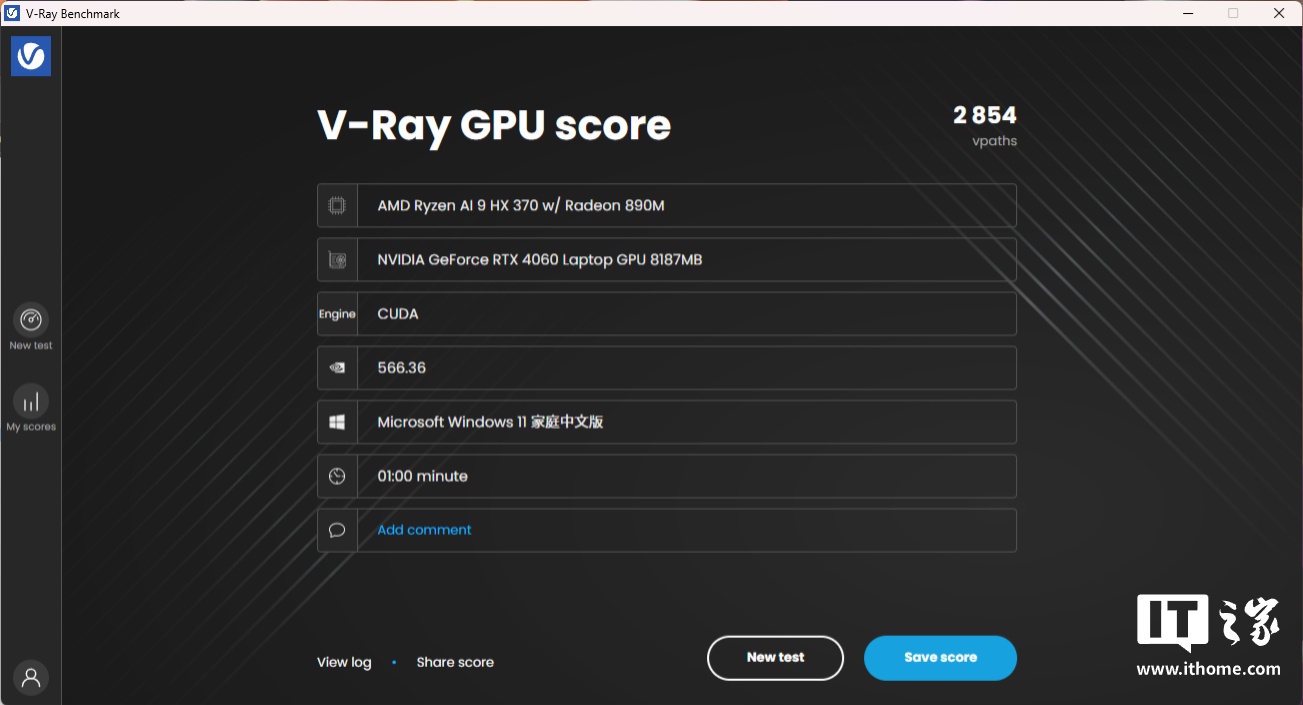The width and height of the screenshot is (1303, 705).
Task: Click the CPU chip icon beside AMD Ryzen row
Action: click(x=337, y=206)
